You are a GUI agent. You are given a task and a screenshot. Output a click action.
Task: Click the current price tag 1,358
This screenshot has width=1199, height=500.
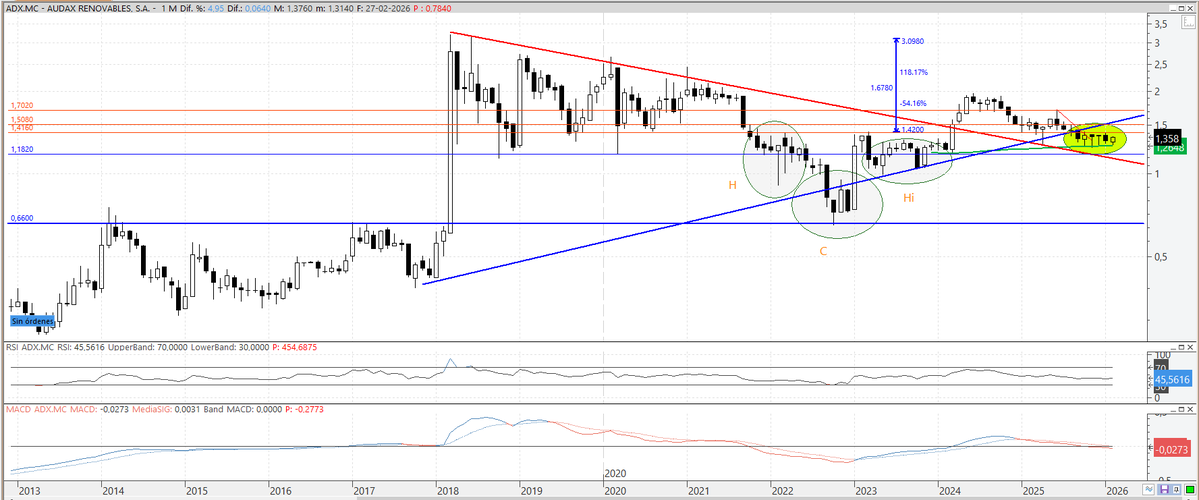point(1170,139)
